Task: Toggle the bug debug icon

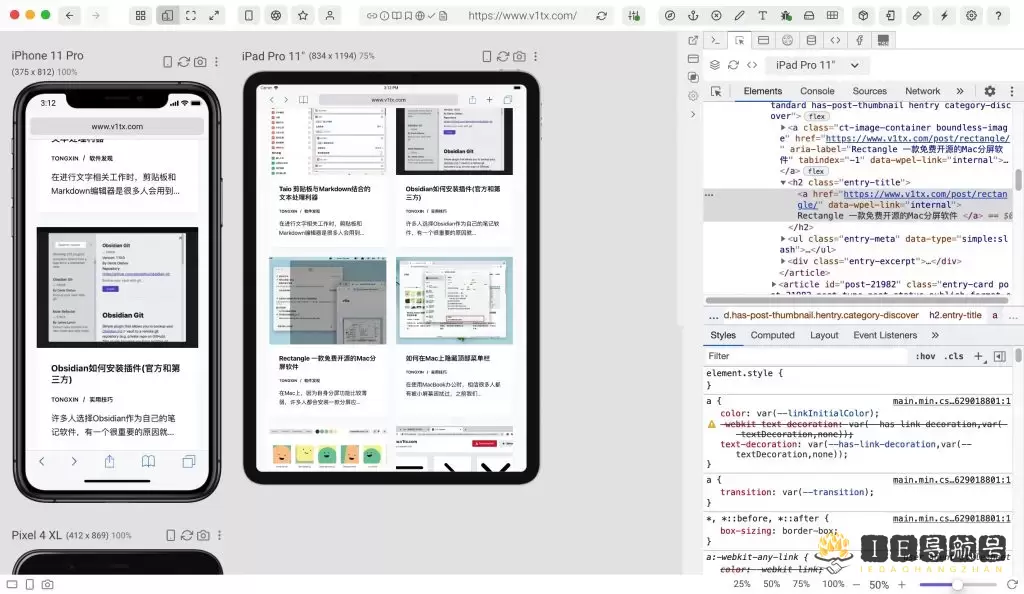Action: (x=786, y=16)
